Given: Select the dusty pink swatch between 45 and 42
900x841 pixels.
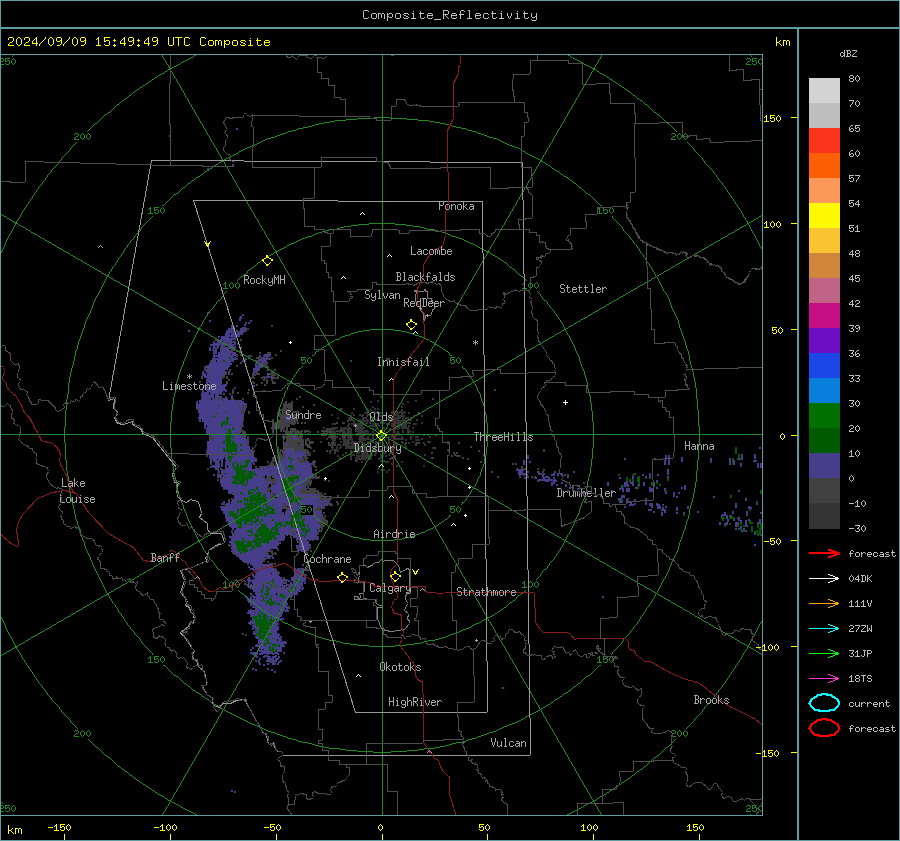Looking at the screenshot, I should [824, 290].
